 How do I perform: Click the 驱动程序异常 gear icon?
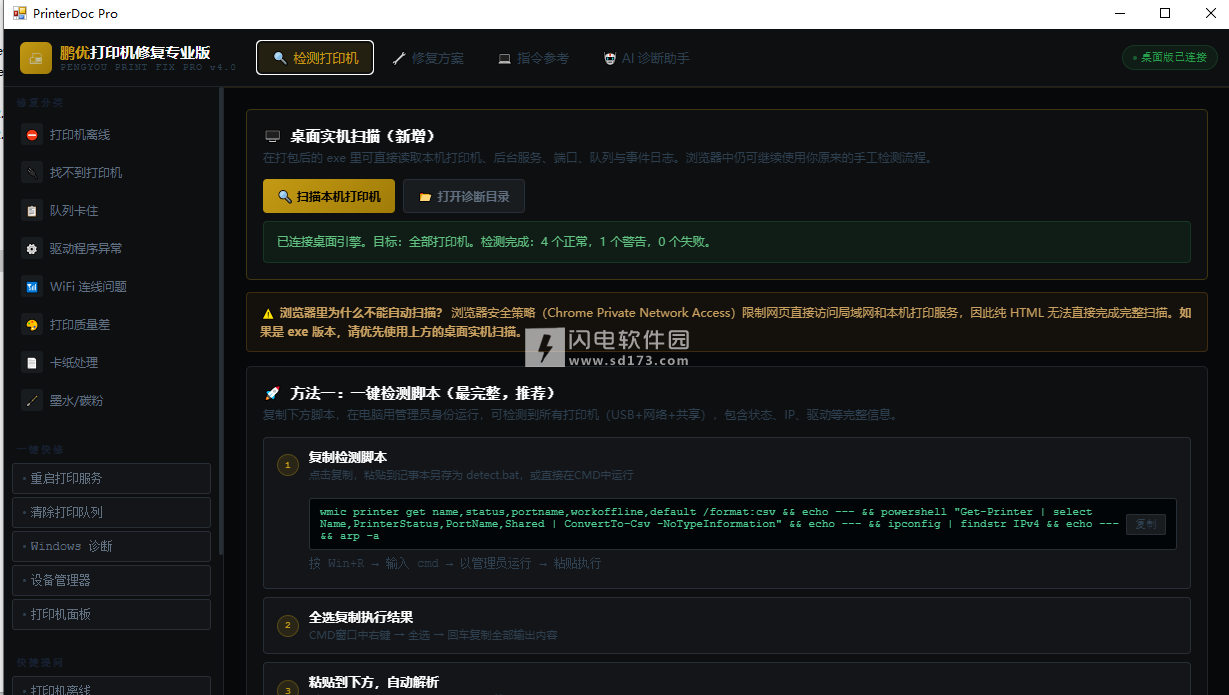coord(32,249)
